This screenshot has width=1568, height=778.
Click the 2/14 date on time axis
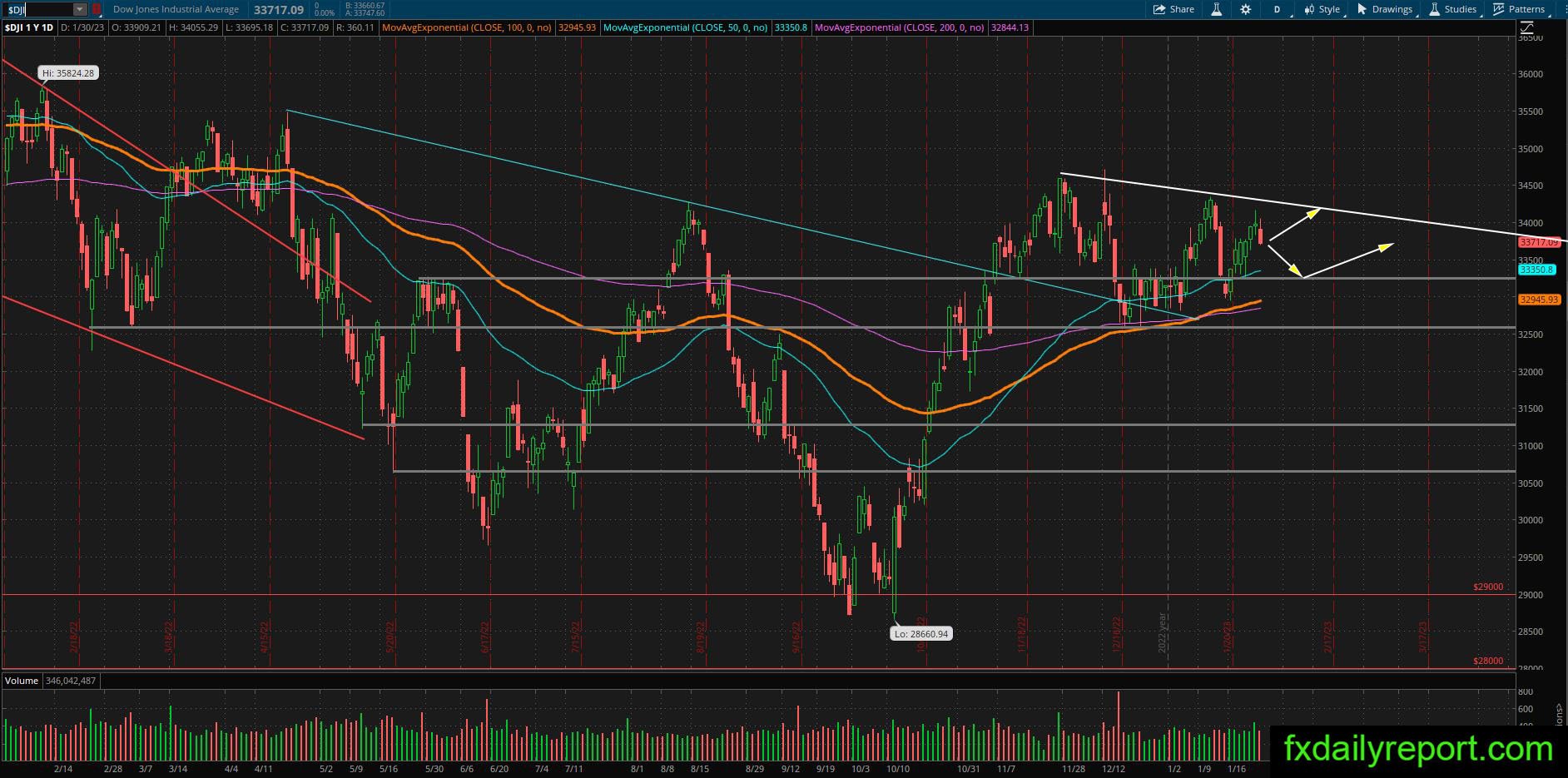click(x=63, y=769)
